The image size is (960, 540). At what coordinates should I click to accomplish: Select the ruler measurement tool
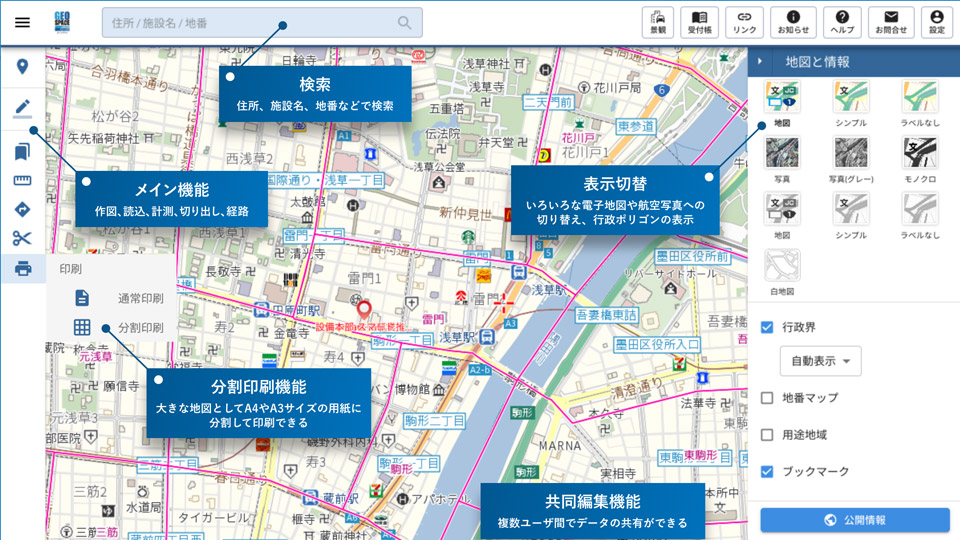(x=22, y=181)
